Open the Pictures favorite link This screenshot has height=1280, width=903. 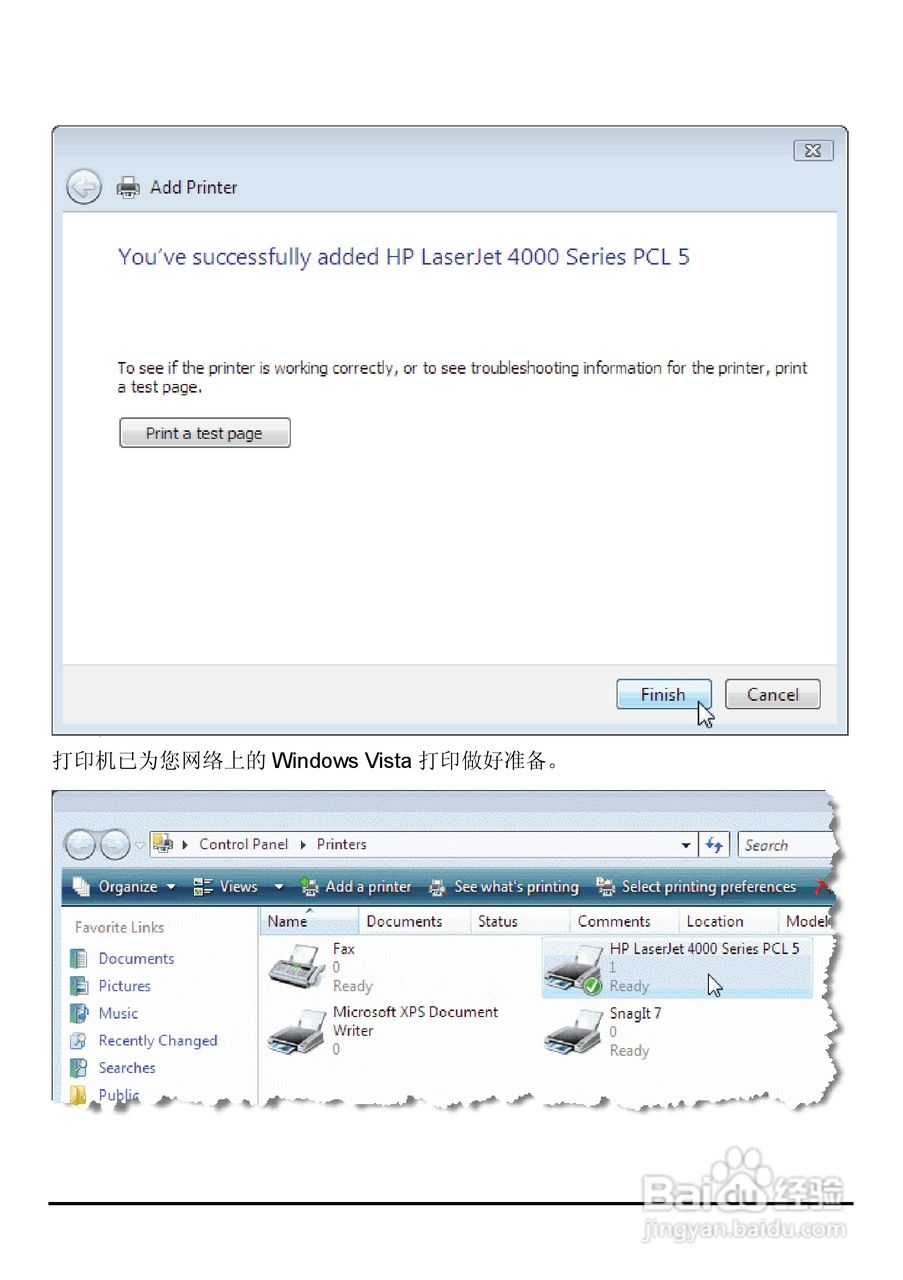pos(124,986)
